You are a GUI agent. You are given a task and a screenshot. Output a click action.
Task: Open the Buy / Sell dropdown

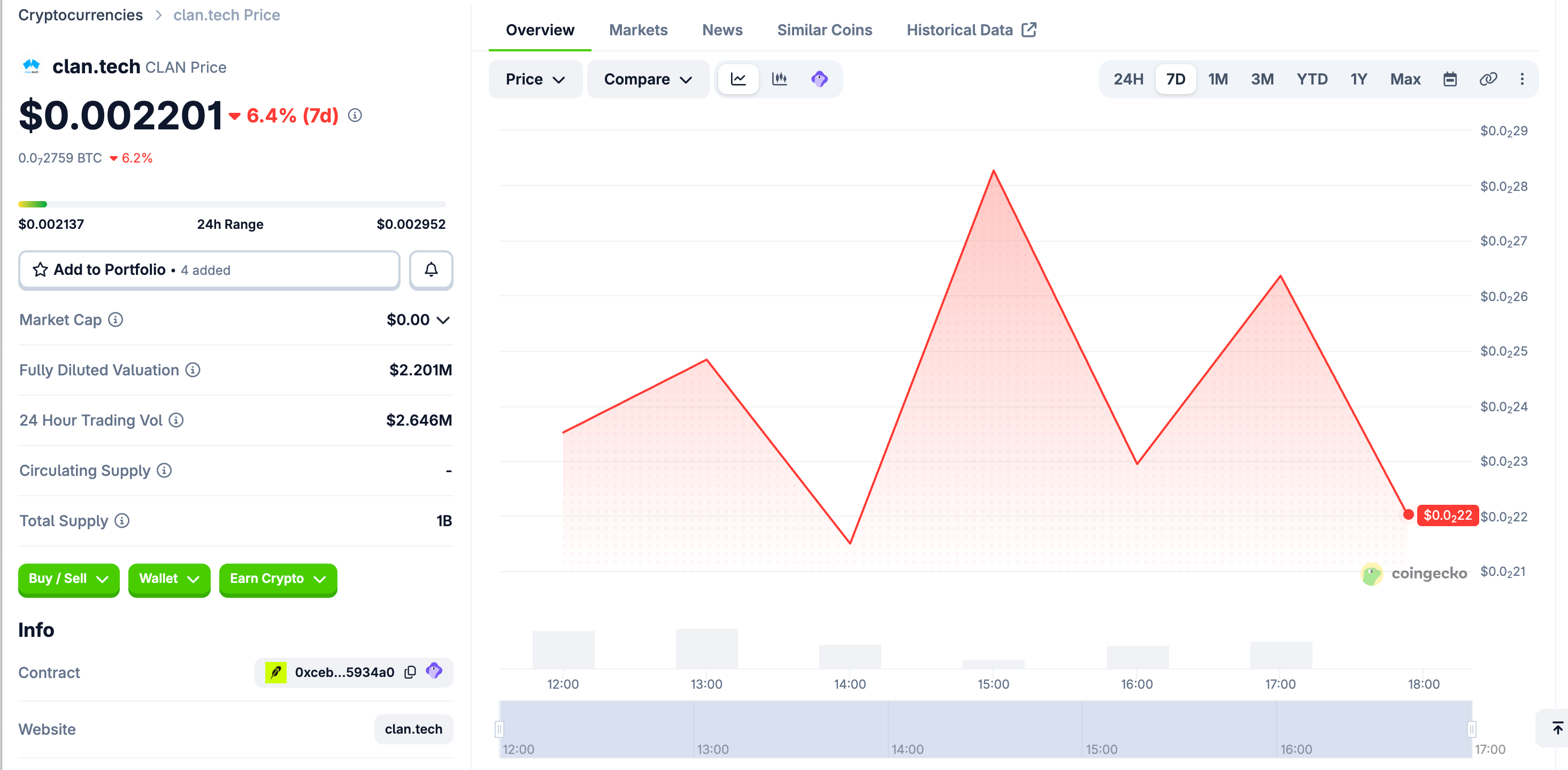click(x=69, y=579)
